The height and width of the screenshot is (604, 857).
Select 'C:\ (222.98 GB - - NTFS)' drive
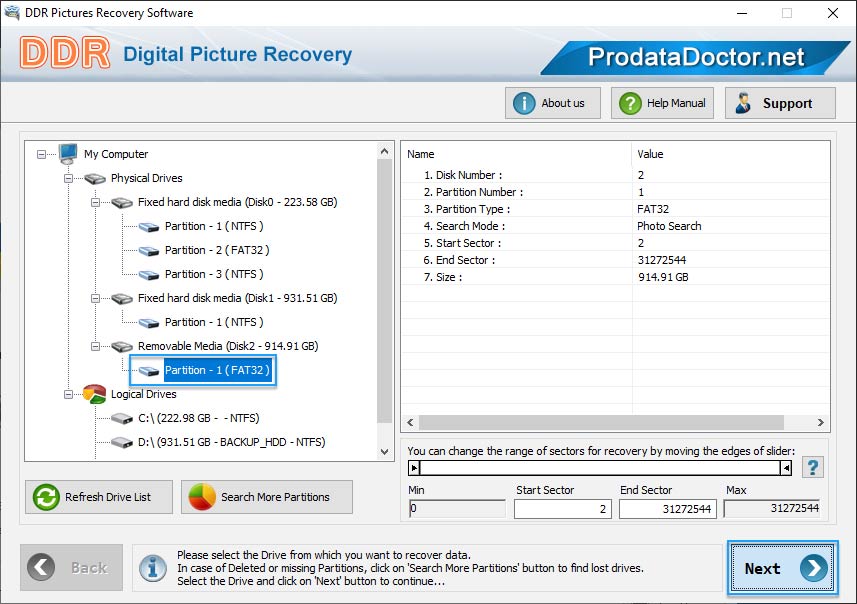[198, 418]
